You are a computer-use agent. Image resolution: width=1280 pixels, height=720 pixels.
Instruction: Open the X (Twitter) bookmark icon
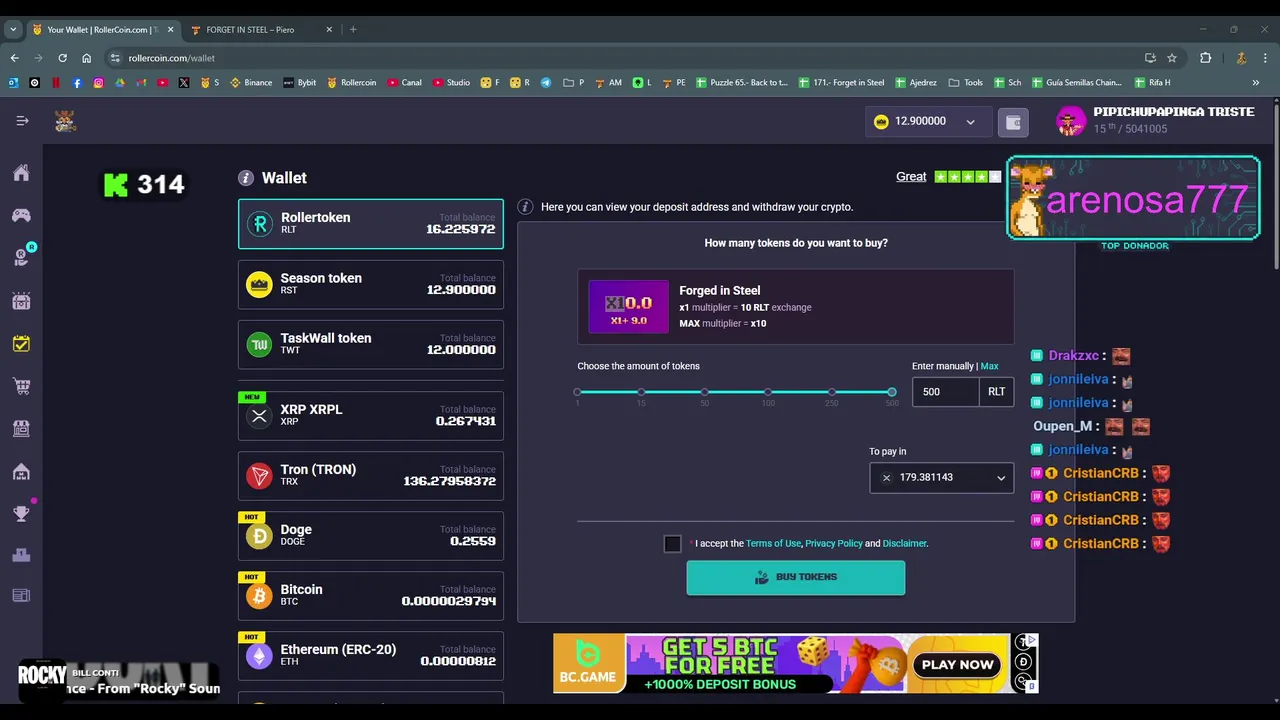184,83
